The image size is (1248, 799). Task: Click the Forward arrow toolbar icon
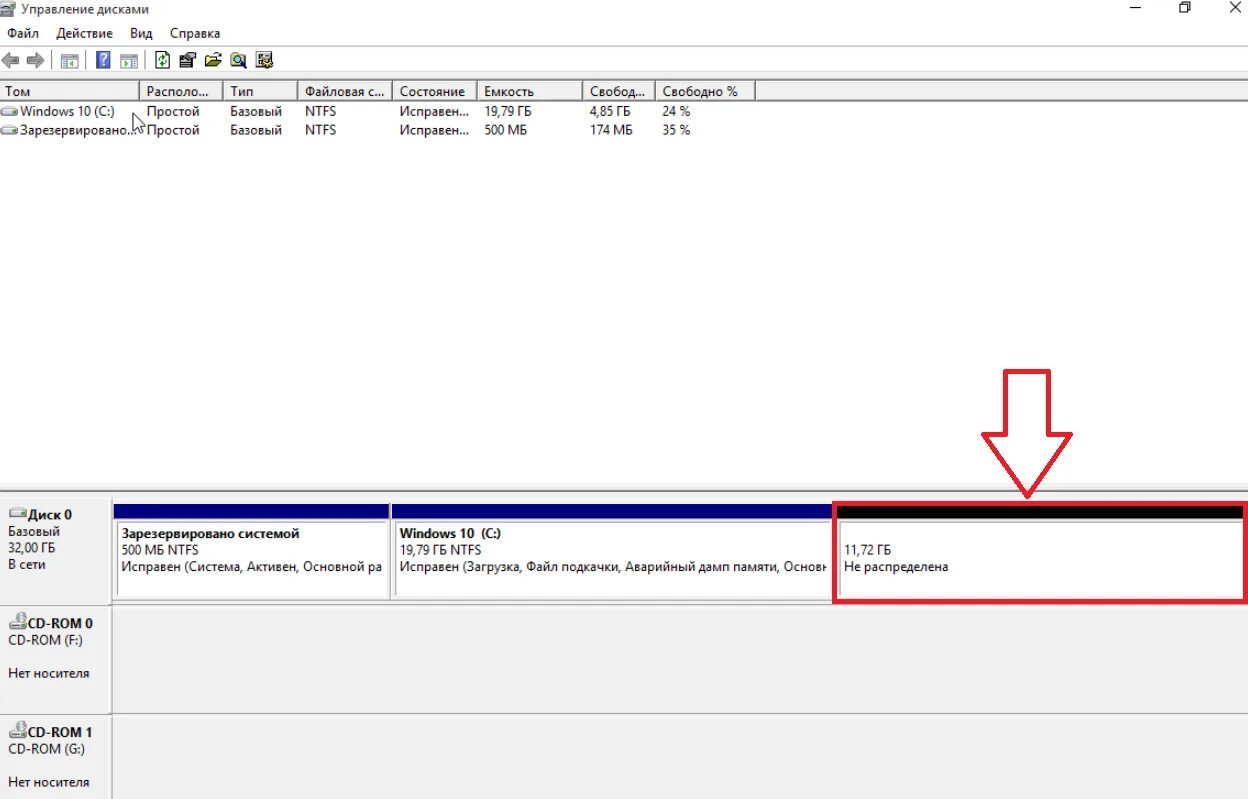coord(35,60)
